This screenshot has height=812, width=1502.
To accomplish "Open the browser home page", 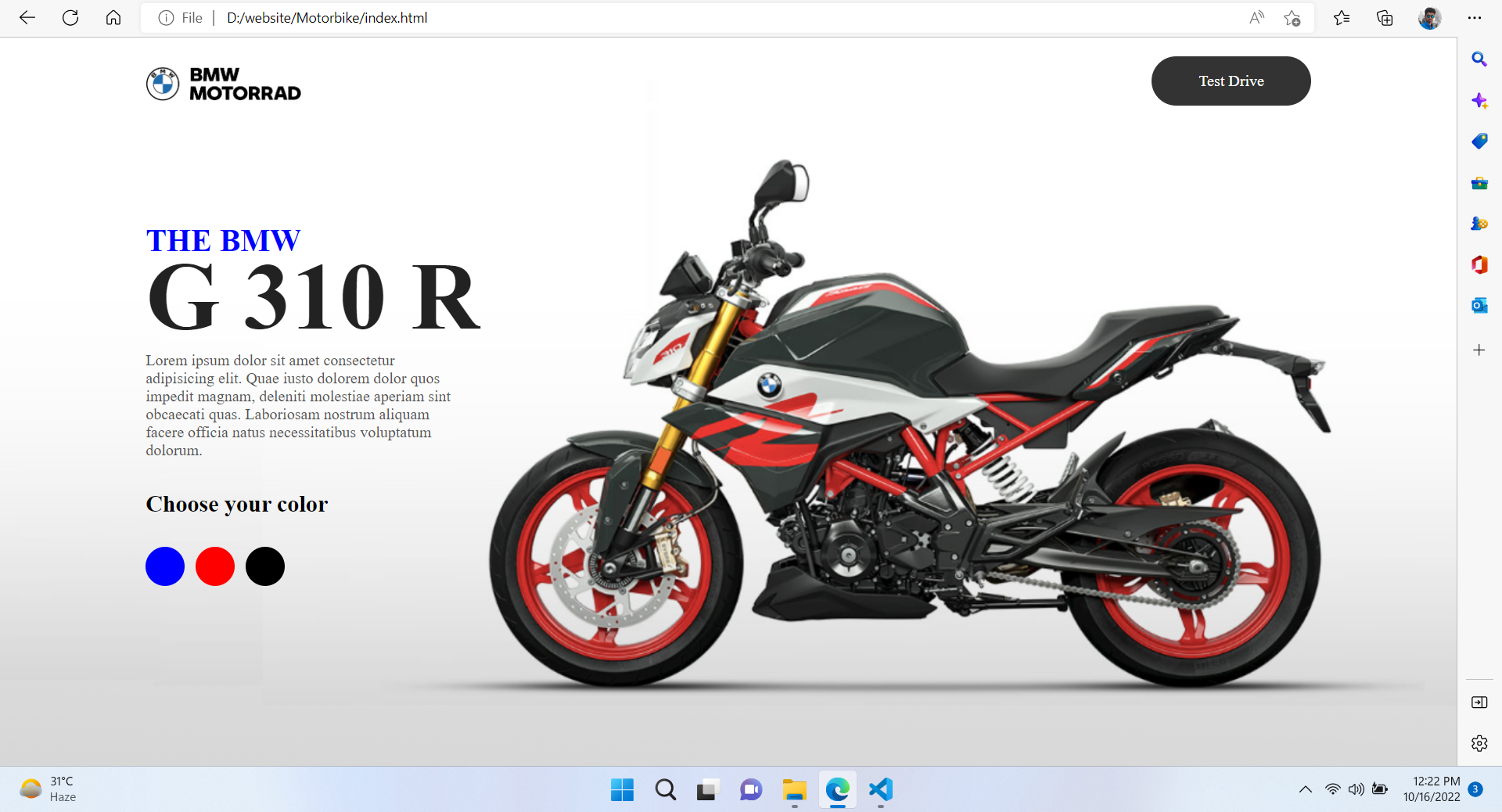I will click(x=113, y=17).
